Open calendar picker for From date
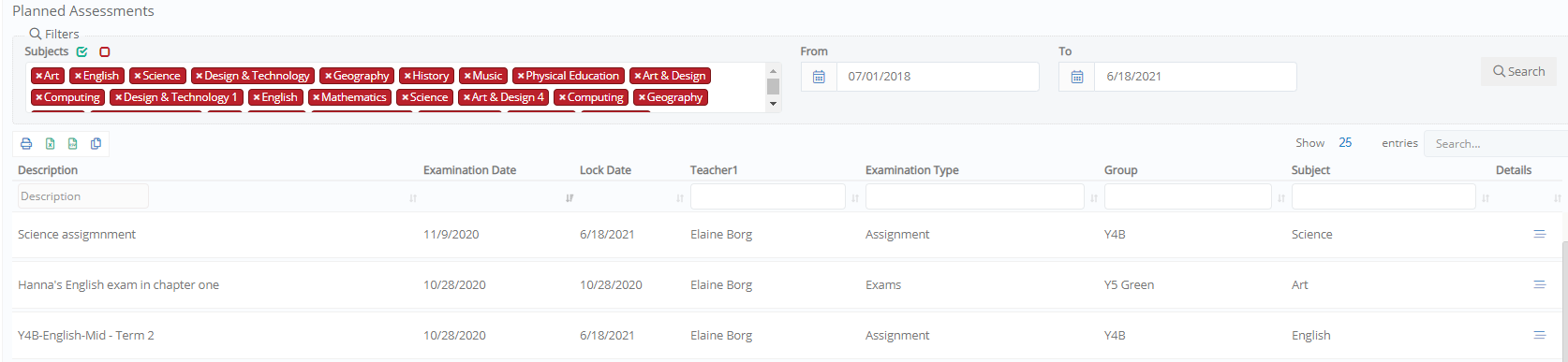 [819, 77]
